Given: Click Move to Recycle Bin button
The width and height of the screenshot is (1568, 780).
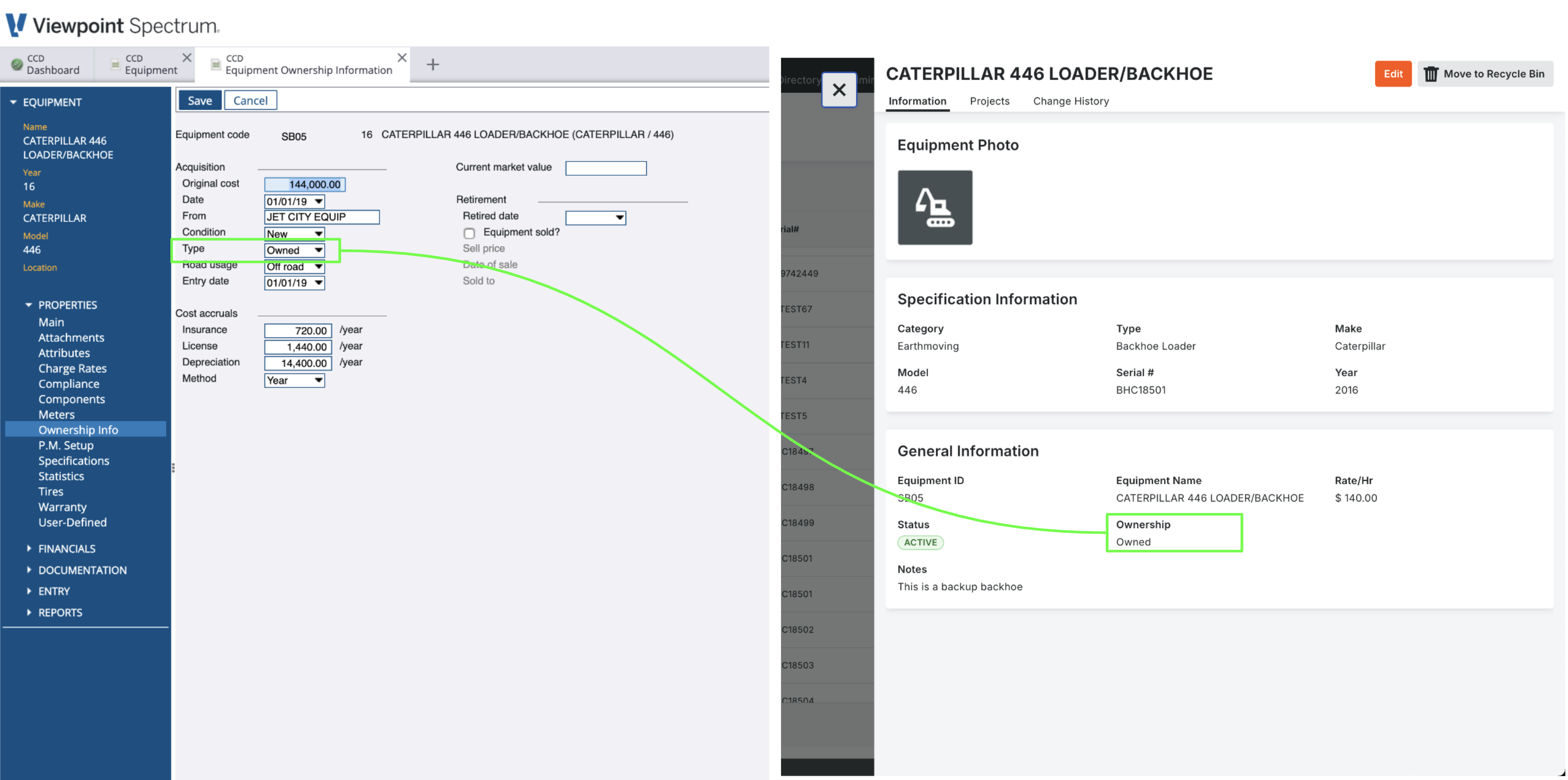Looking at the screenshot, I should pyautogui.click(x=1485, y=74).
